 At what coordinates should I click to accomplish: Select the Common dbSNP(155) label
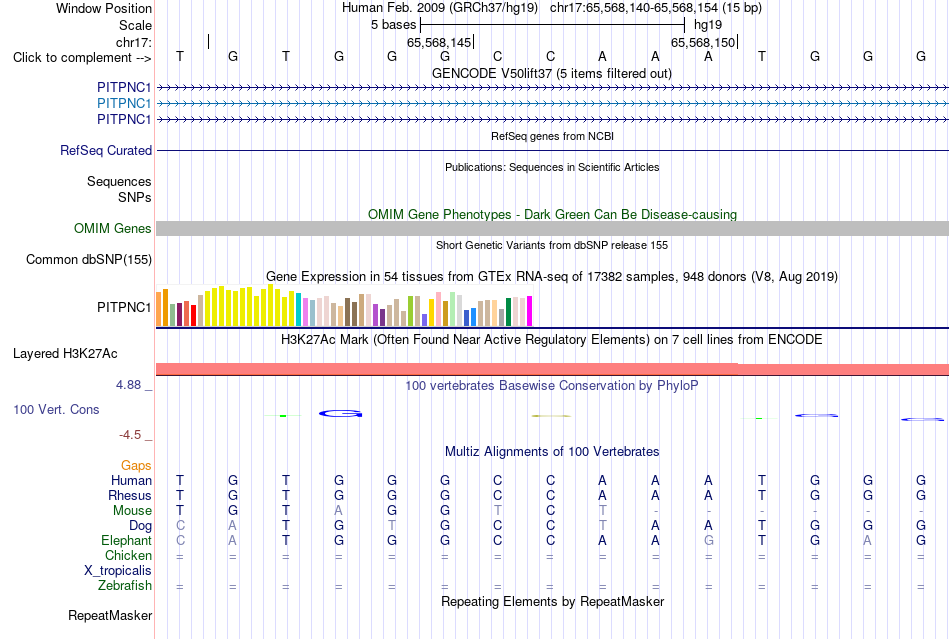[89, 259]
